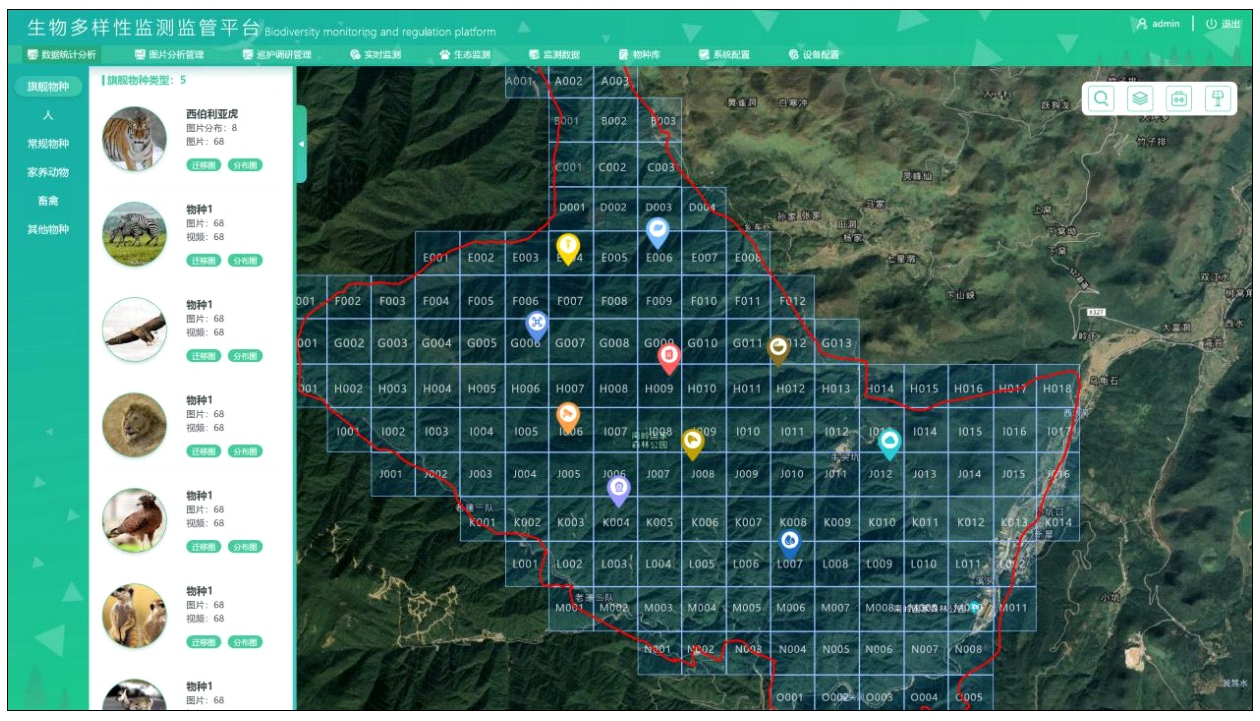The image size is (1260, 721).
Task: Select 畜禽 category
Action: (x=48, y=201)
